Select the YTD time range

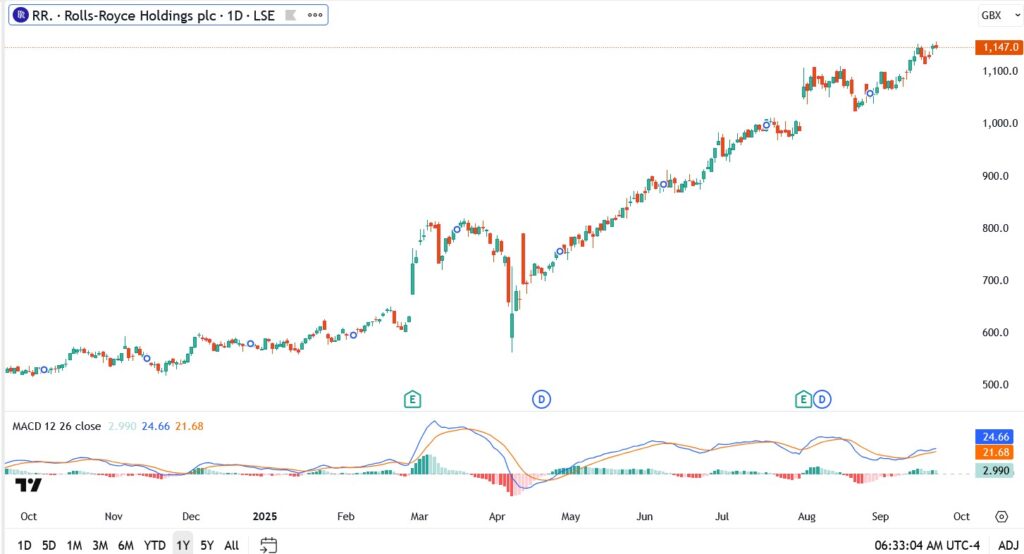point(155,545)
